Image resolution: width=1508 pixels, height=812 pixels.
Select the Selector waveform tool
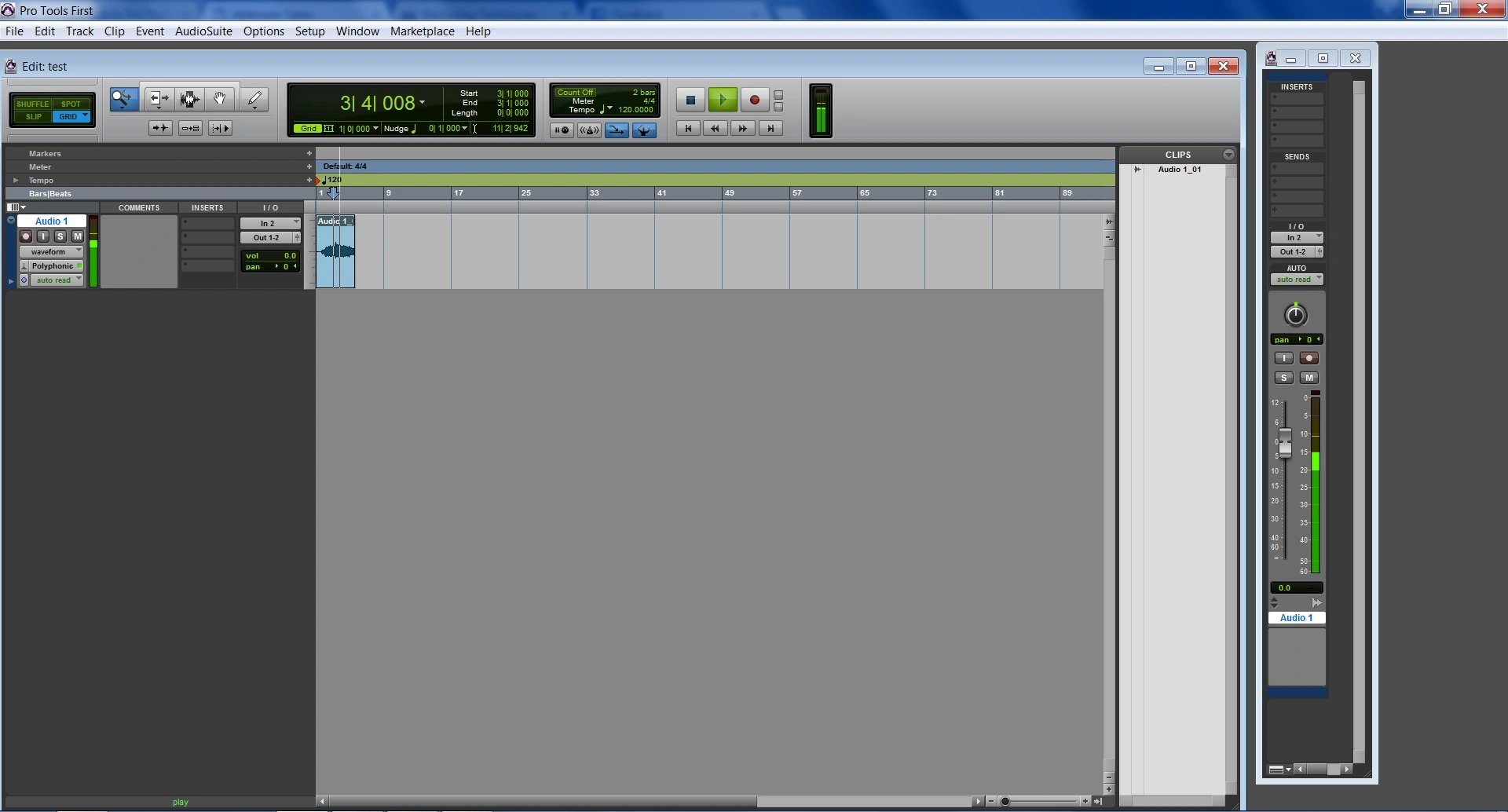(x=189, y=99)
